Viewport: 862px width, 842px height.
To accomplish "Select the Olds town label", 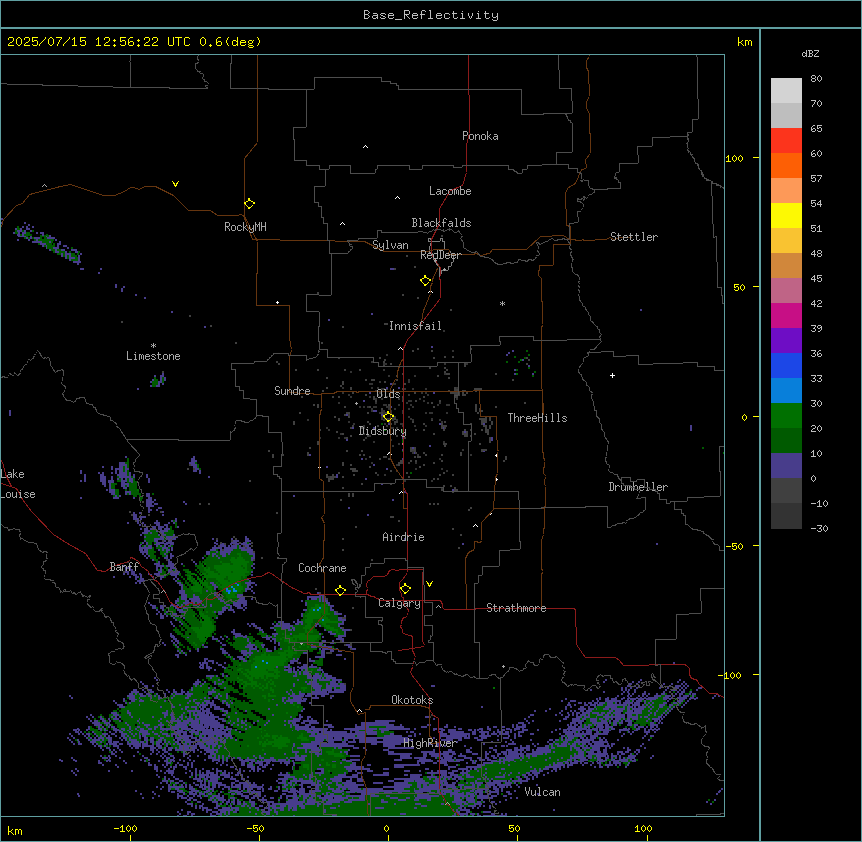I will coord(388,394).
